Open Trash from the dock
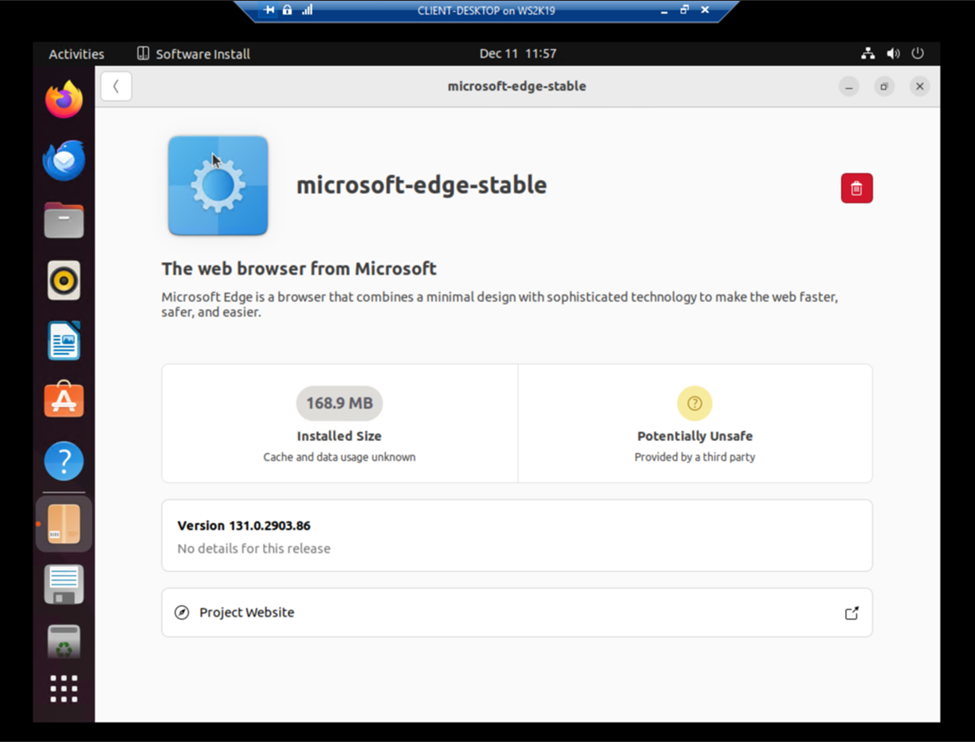This screenshot has width=975, height=742. point(64,641)
